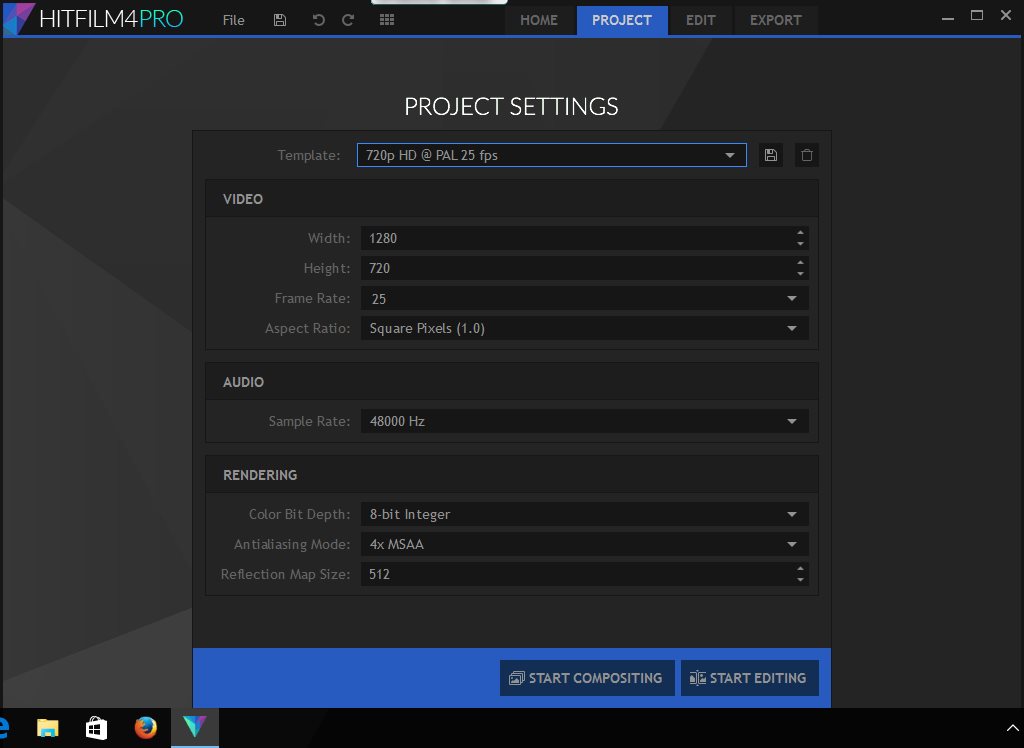Open the File menu
Screen dimensions: 1024x748
tap(233, 19)
